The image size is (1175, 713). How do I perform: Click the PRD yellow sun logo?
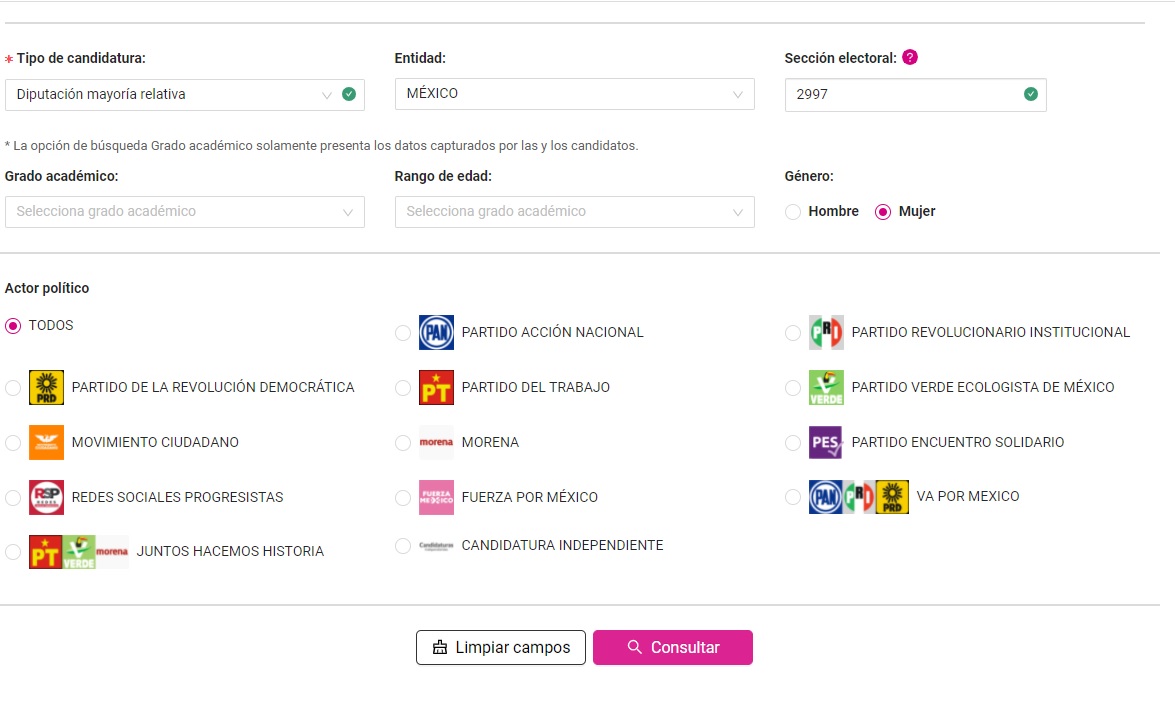point(46,387)
